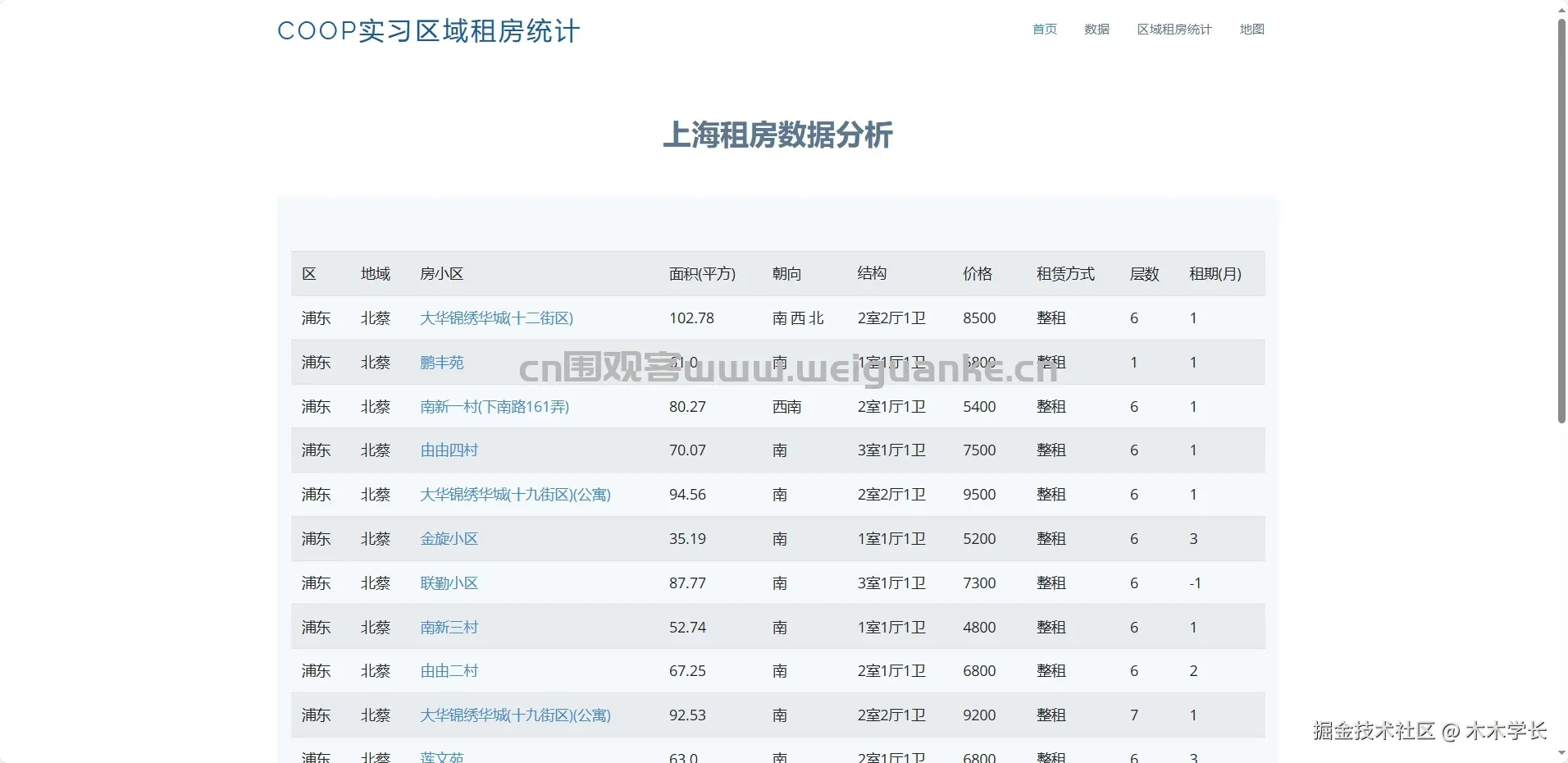Image resolution: width=1568 pixels, height=763 pixels.
Task: Click the 地域 column header
Action: (376, 274)
